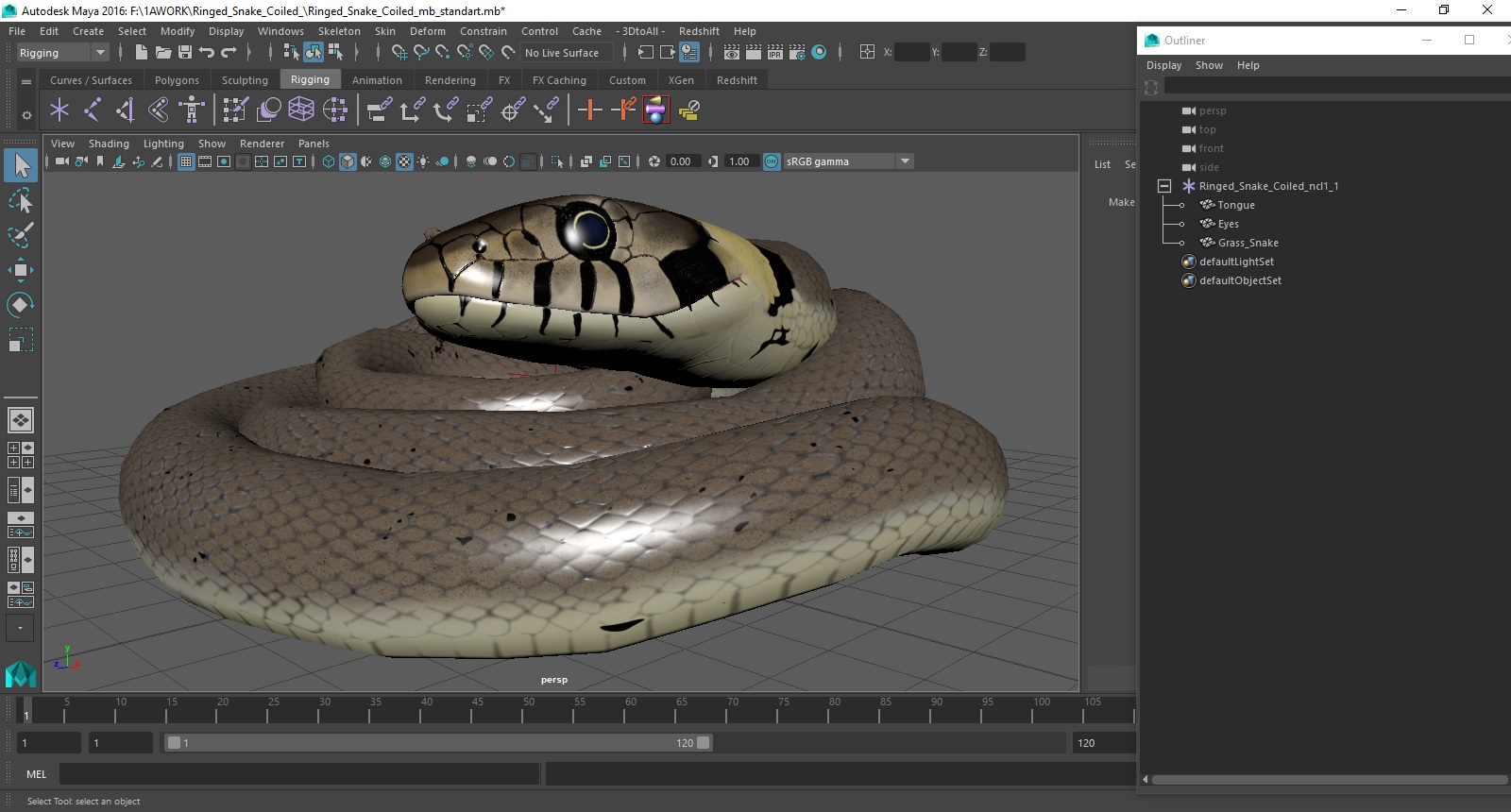This screenshot has height=812, width=1511.
Task: Click the No Live Surface field
Action: coord(567,53)
